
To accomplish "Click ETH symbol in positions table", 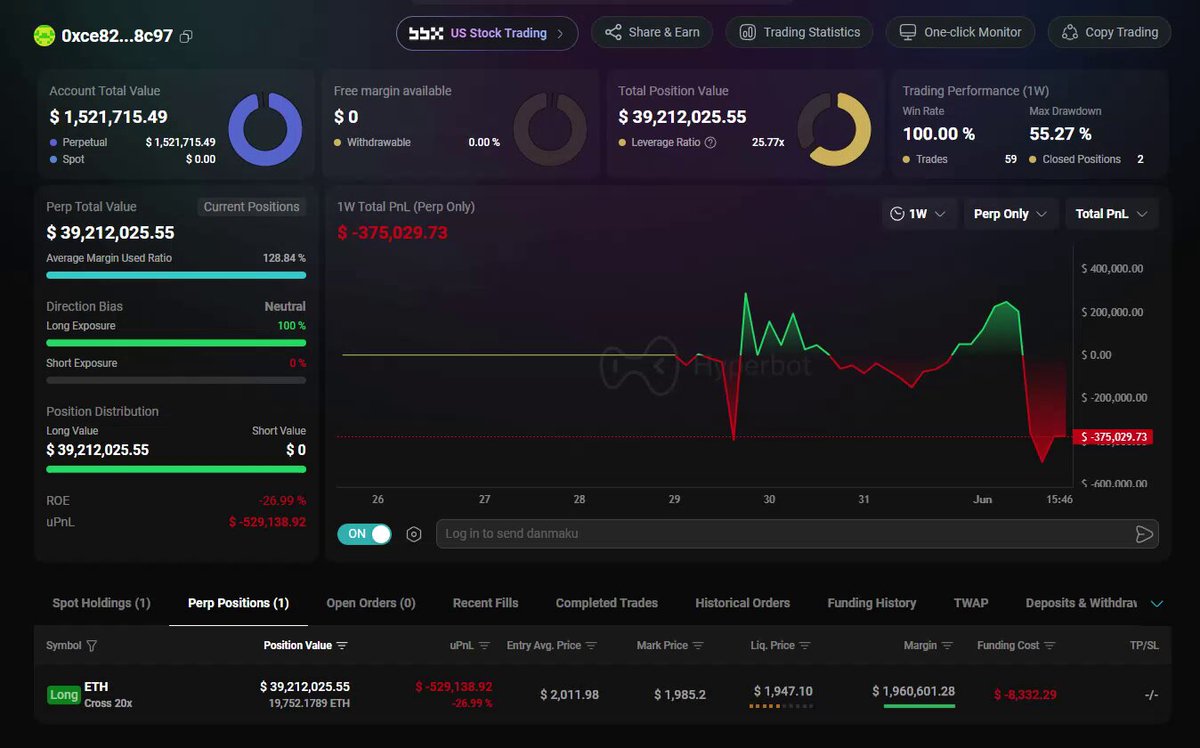I will pos(96,687).
